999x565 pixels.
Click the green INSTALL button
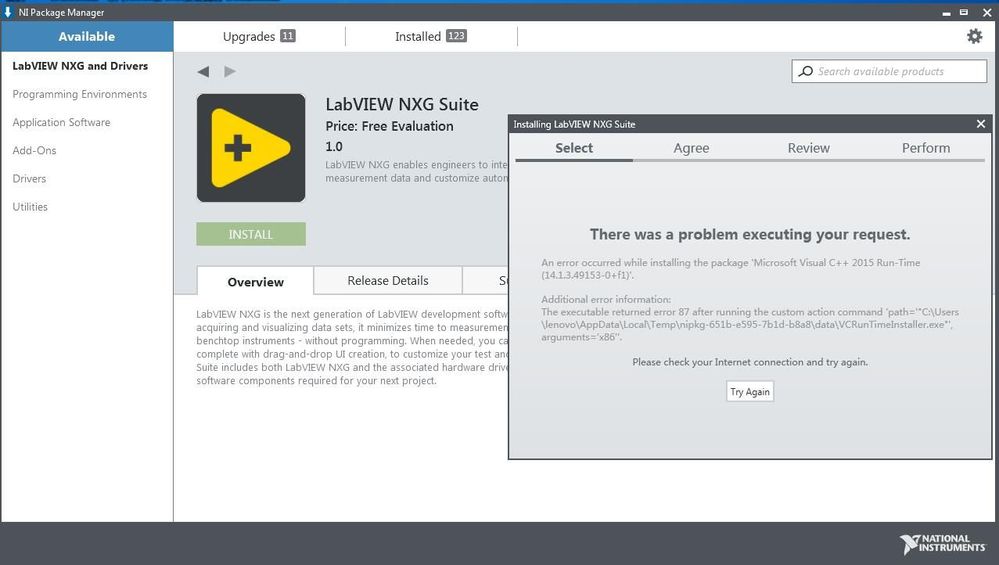[x=251, y=234]
